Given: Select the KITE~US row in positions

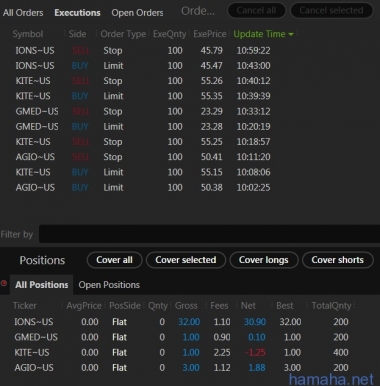Looking at the screenshot, I should [182, 353].
